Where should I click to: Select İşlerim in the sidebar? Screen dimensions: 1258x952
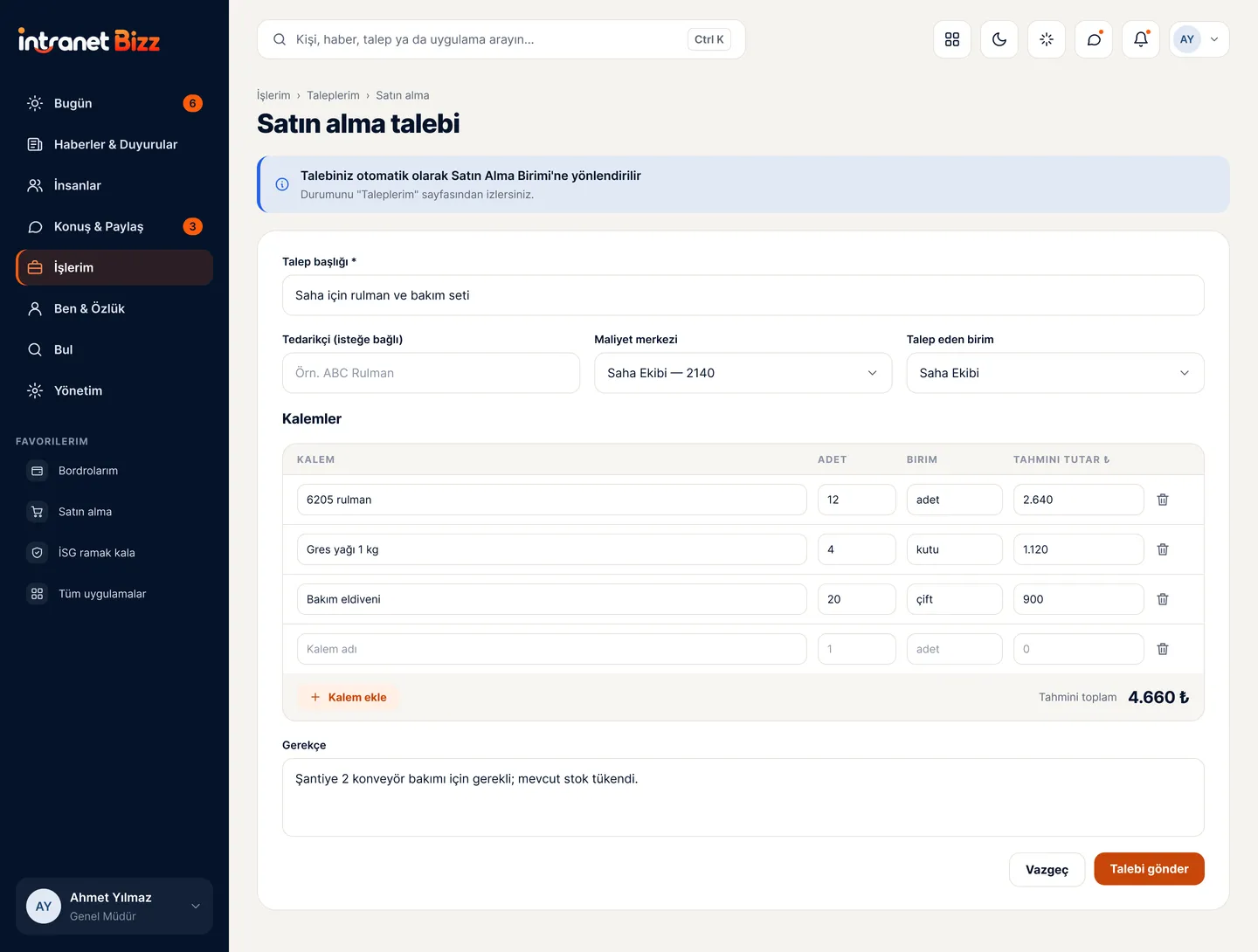(114, 267)
